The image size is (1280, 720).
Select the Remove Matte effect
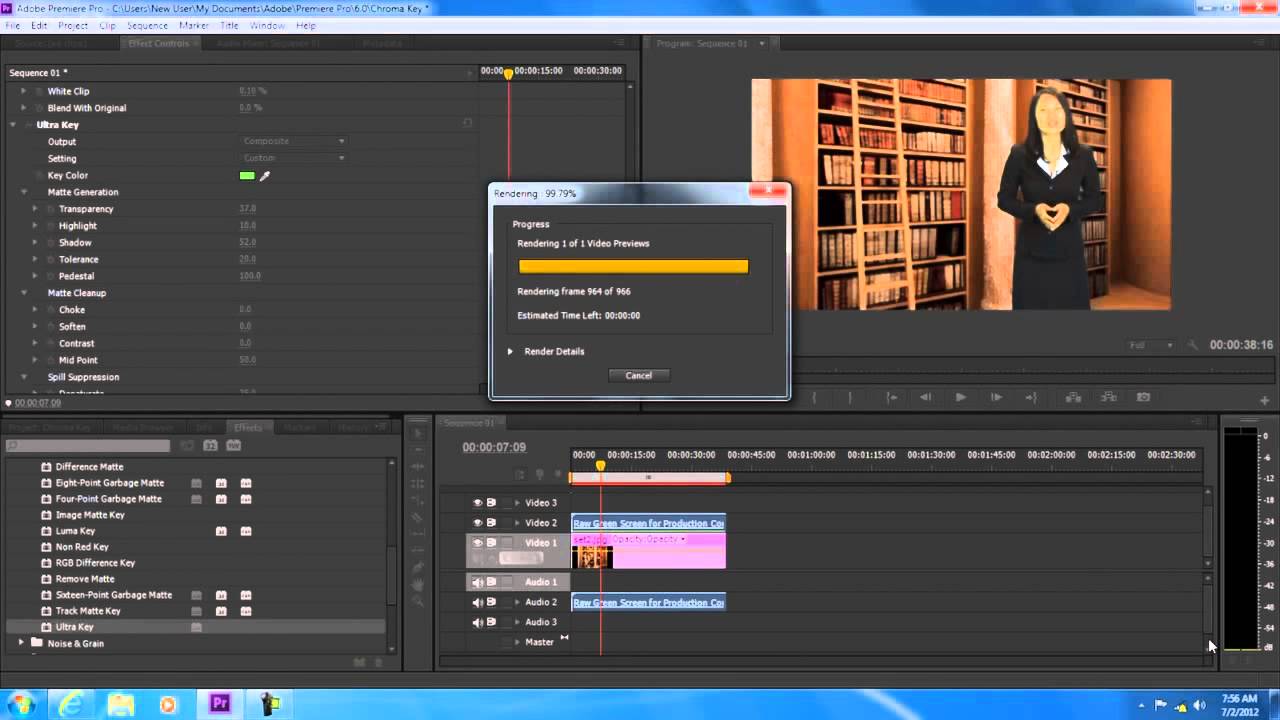tap(85, 579)
